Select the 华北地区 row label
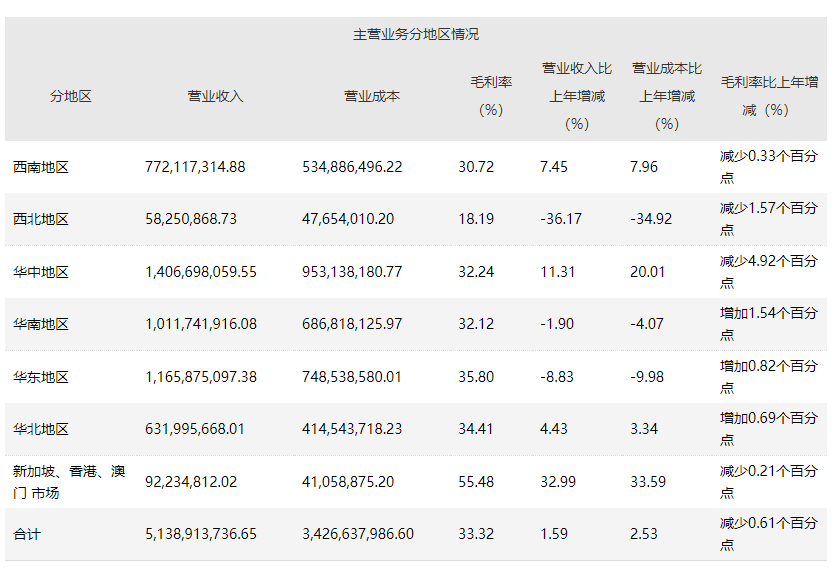833x570 pixels. coord(41,429)
